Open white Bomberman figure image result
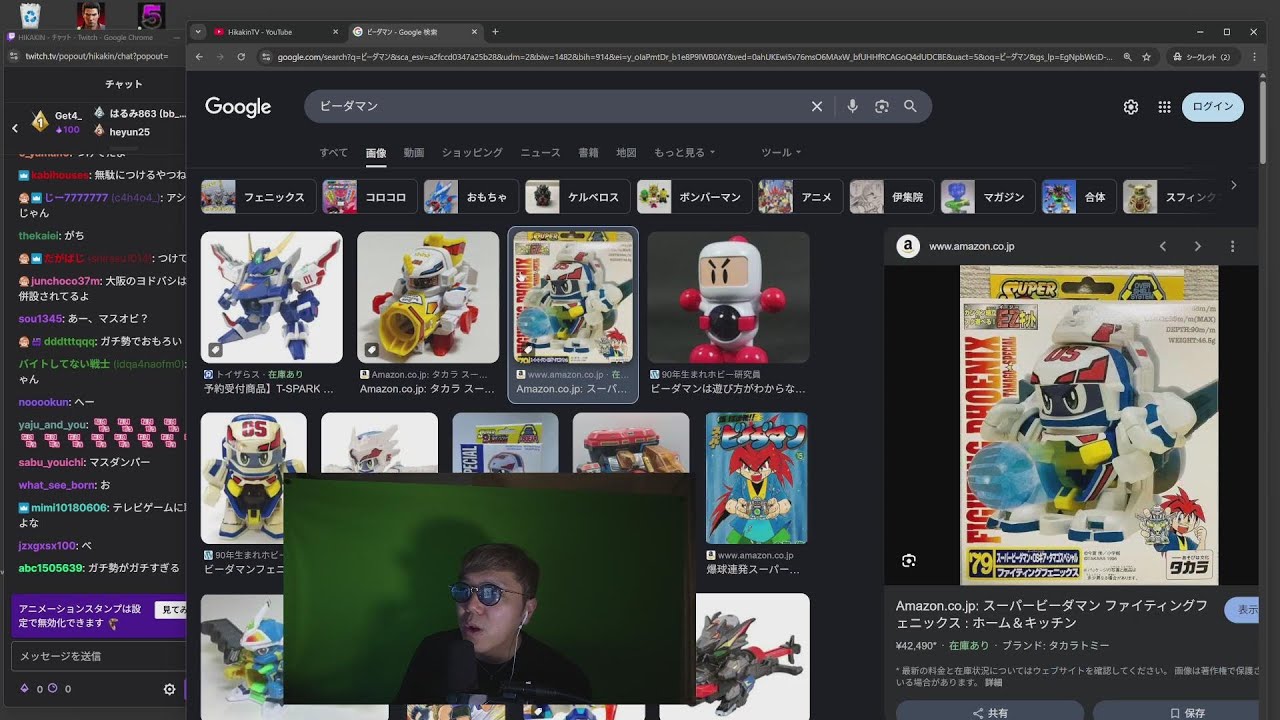Screen dimensions: 1280x720 (728, 297)
